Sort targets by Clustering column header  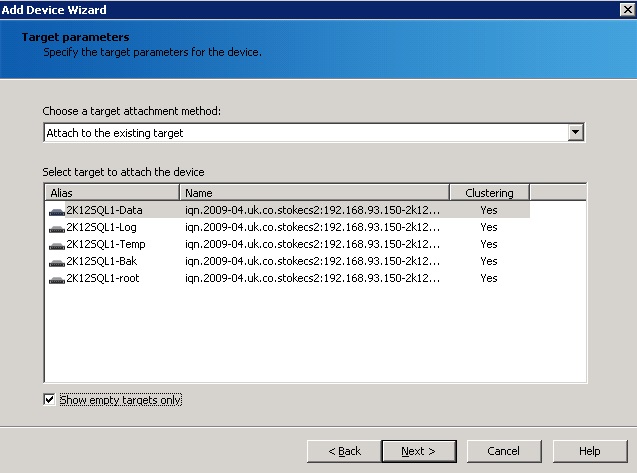pyautogui.click(x=490, y=193)
